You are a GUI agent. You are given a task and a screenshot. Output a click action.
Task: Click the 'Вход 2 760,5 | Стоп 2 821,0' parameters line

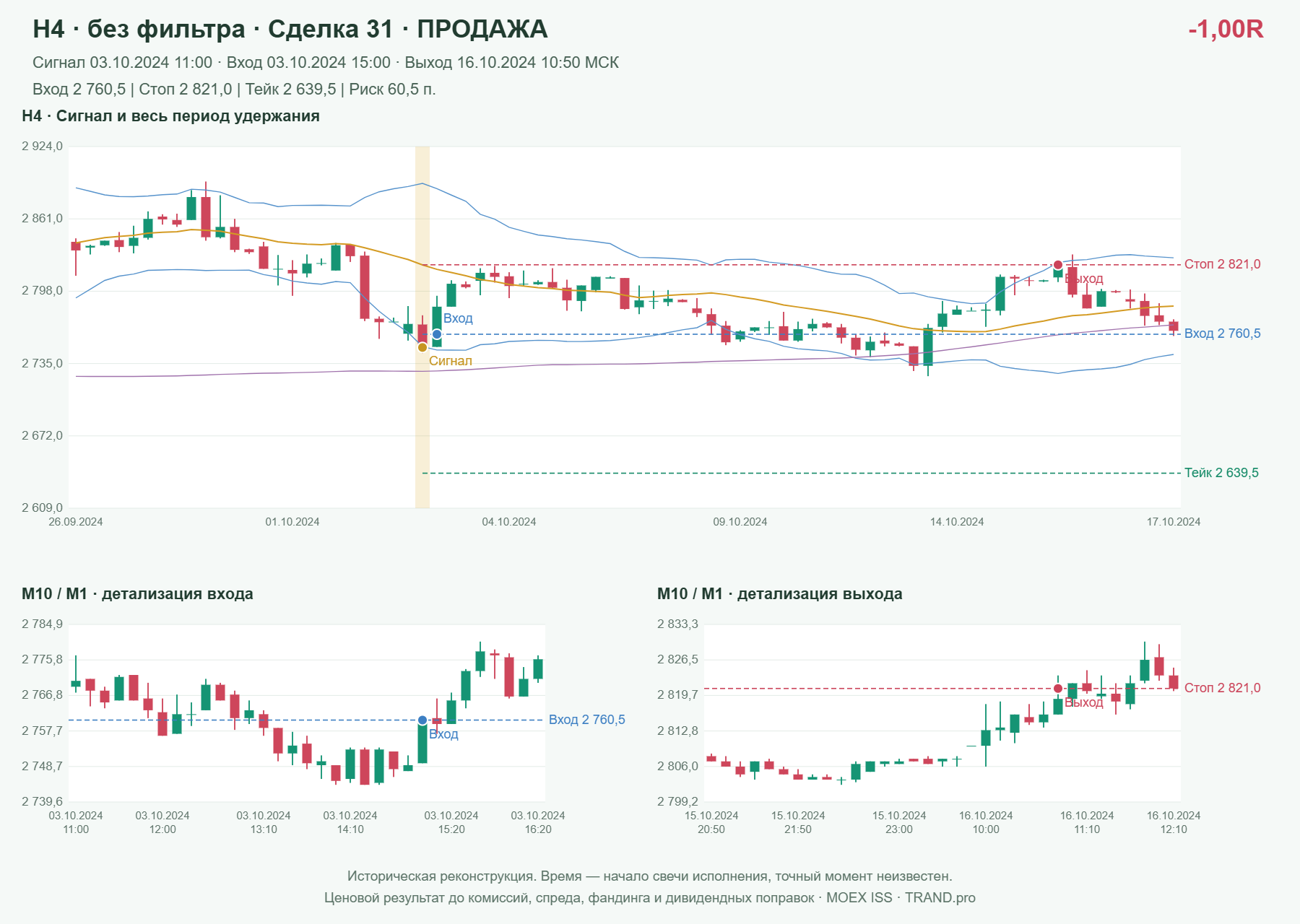coord(234,90)
